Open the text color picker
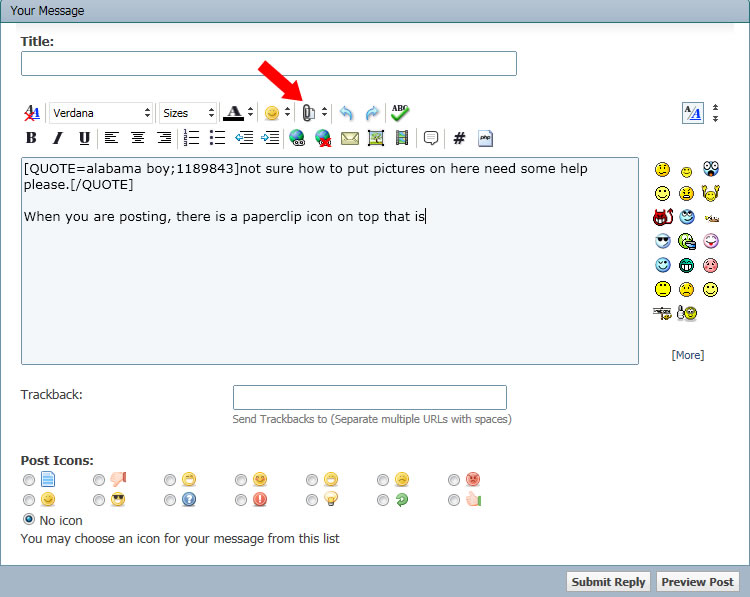This screenshot has width=750, height=597. [237, 113]
